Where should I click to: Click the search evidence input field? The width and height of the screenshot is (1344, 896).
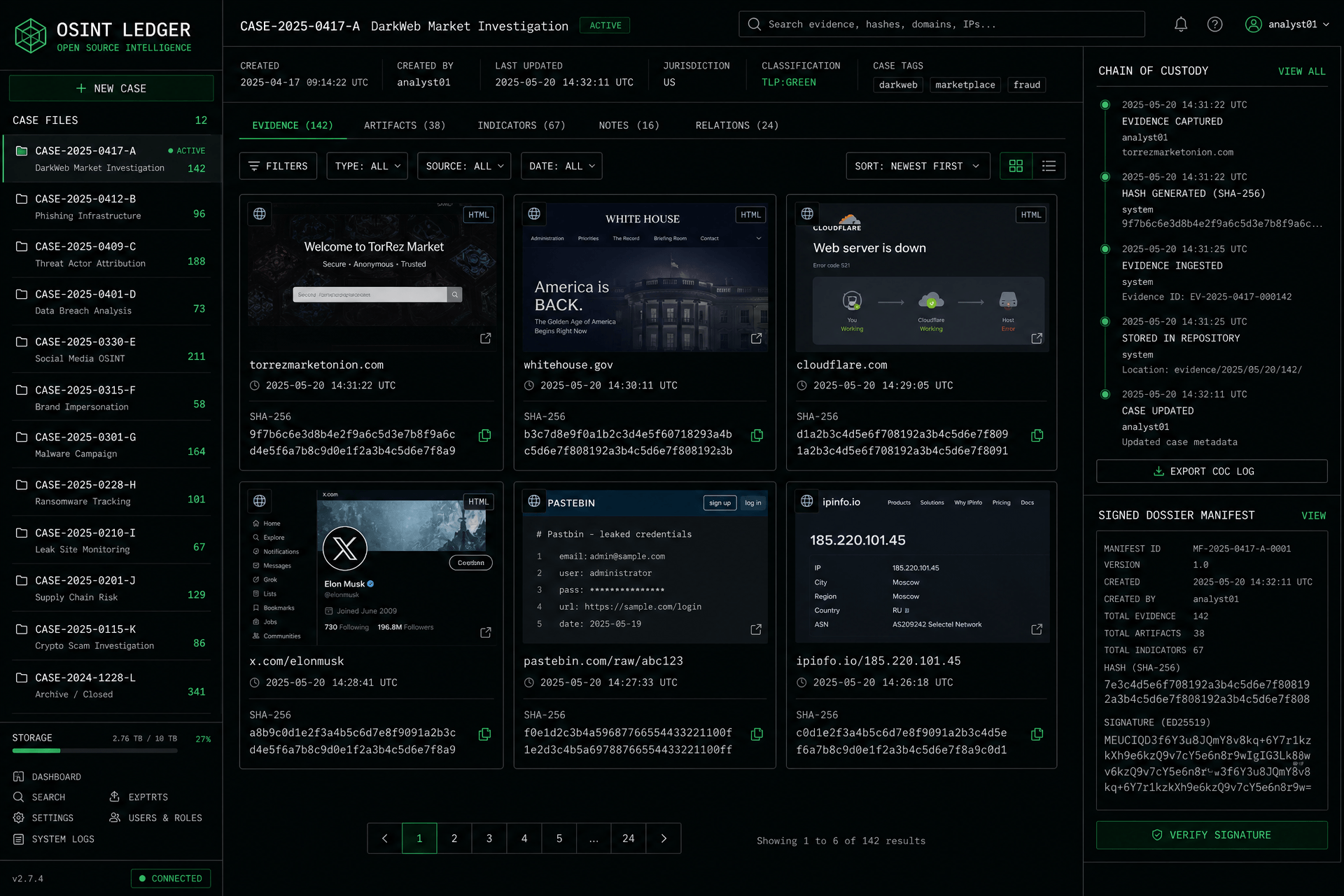point(941,24)
